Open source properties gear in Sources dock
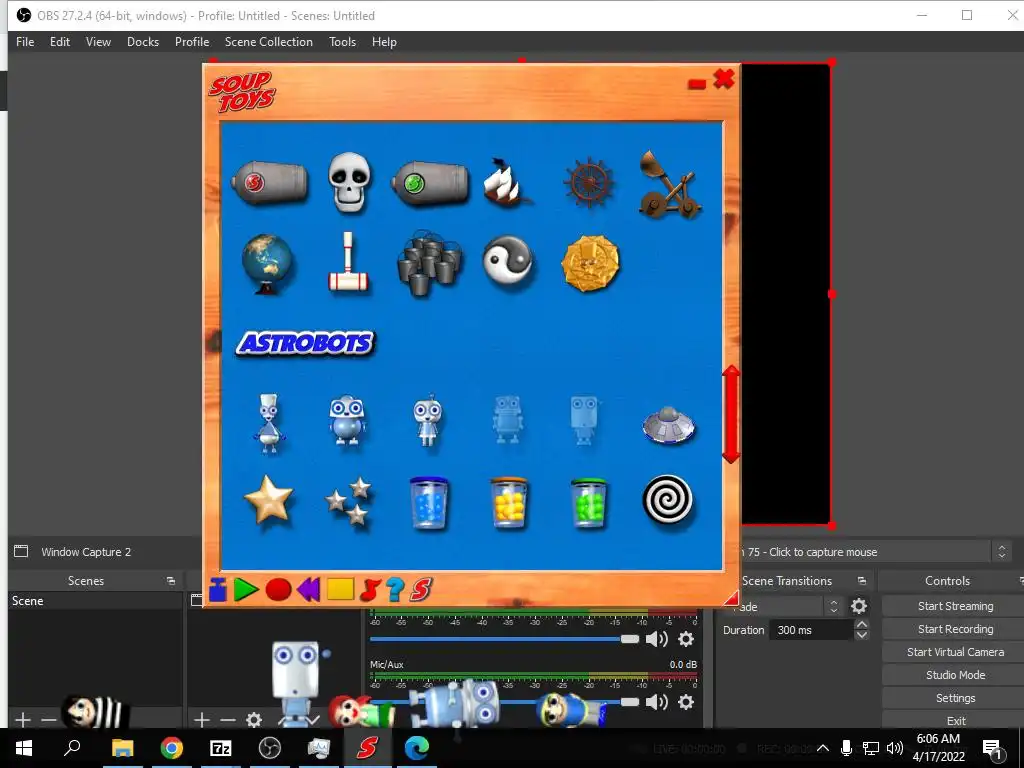Screen dimensions: 1024x768 coord(254,720)
